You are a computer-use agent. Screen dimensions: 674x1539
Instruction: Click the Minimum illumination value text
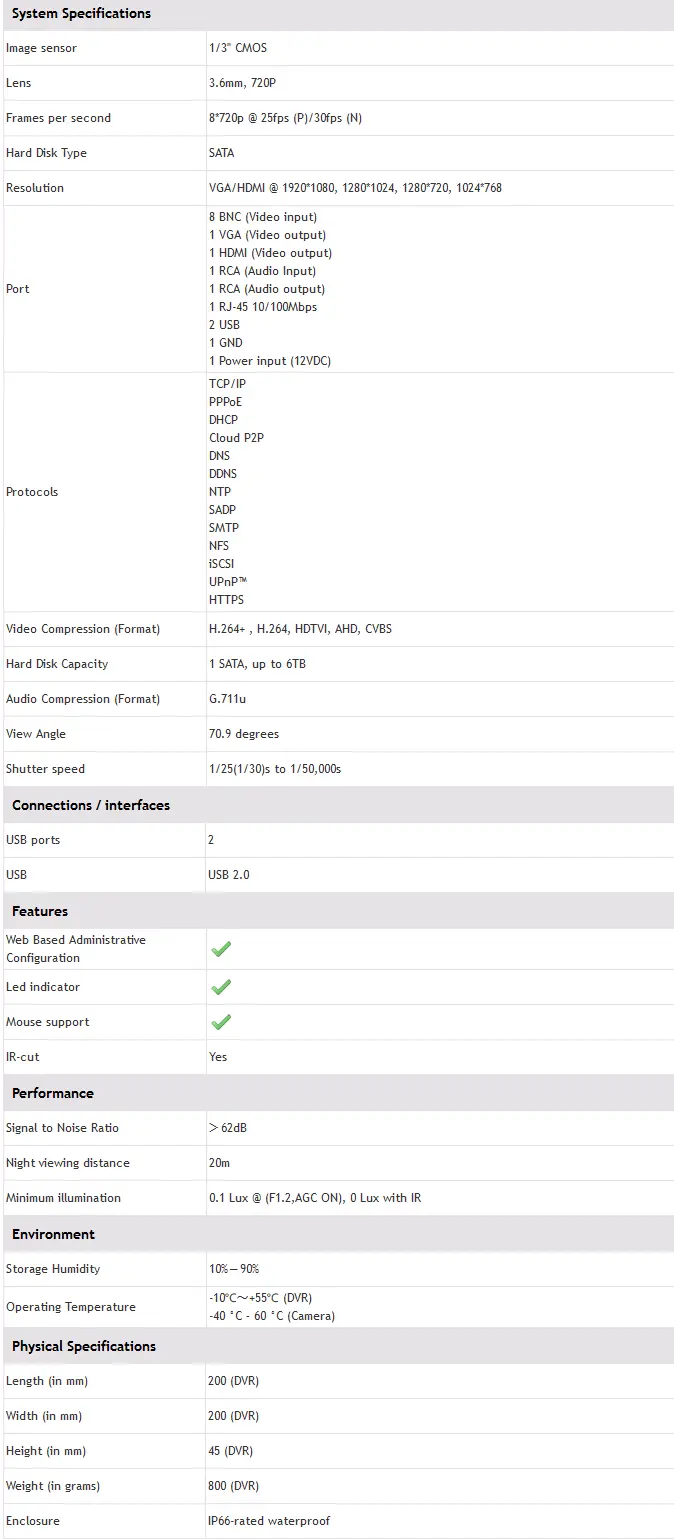pyautogui.click(x=314, y=1198)
